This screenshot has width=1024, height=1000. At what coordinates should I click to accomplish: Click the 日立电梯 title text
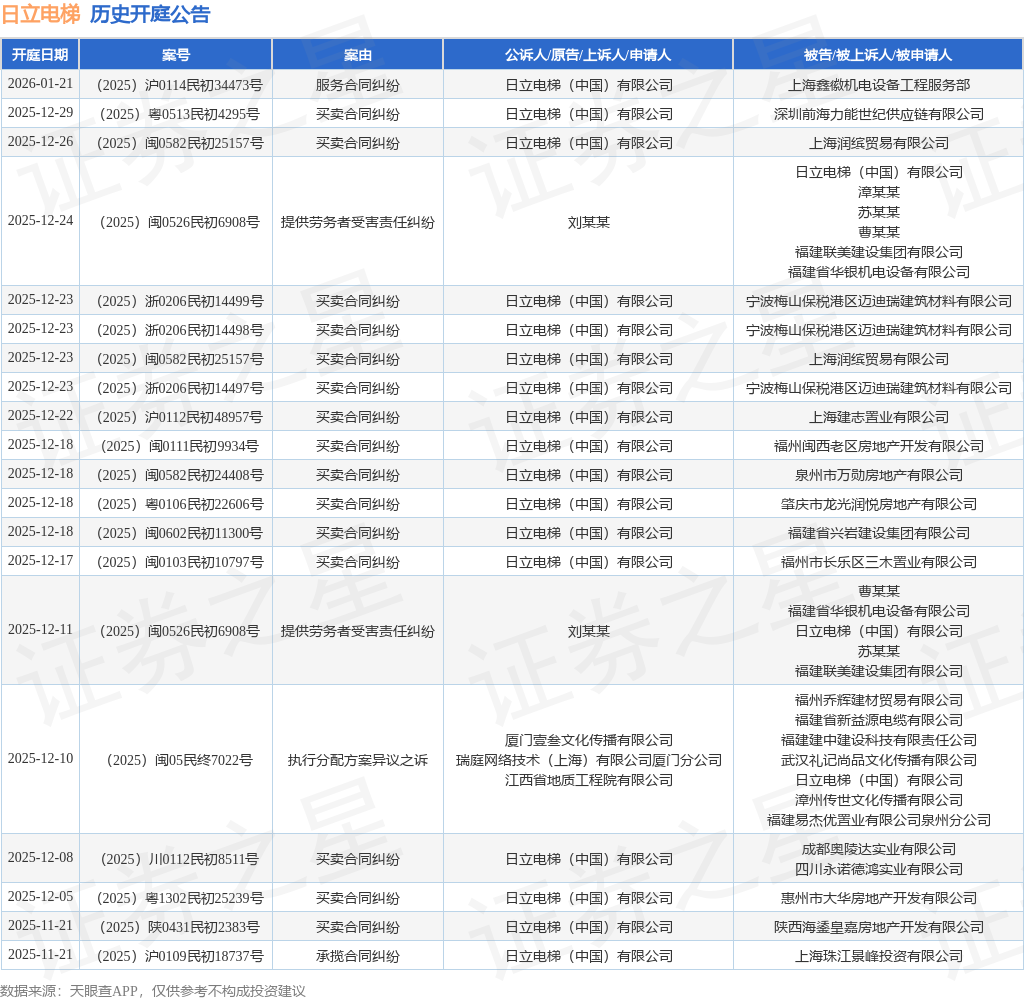(41, 14)
